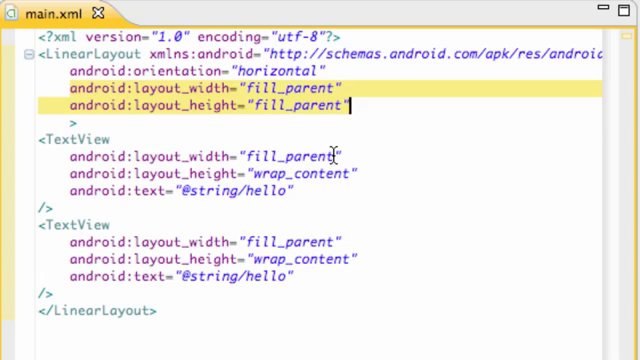This screenshot has width=640, height=360.
Task: Click second TextView's layout_height wrap_content
Action: coord(213,260)
